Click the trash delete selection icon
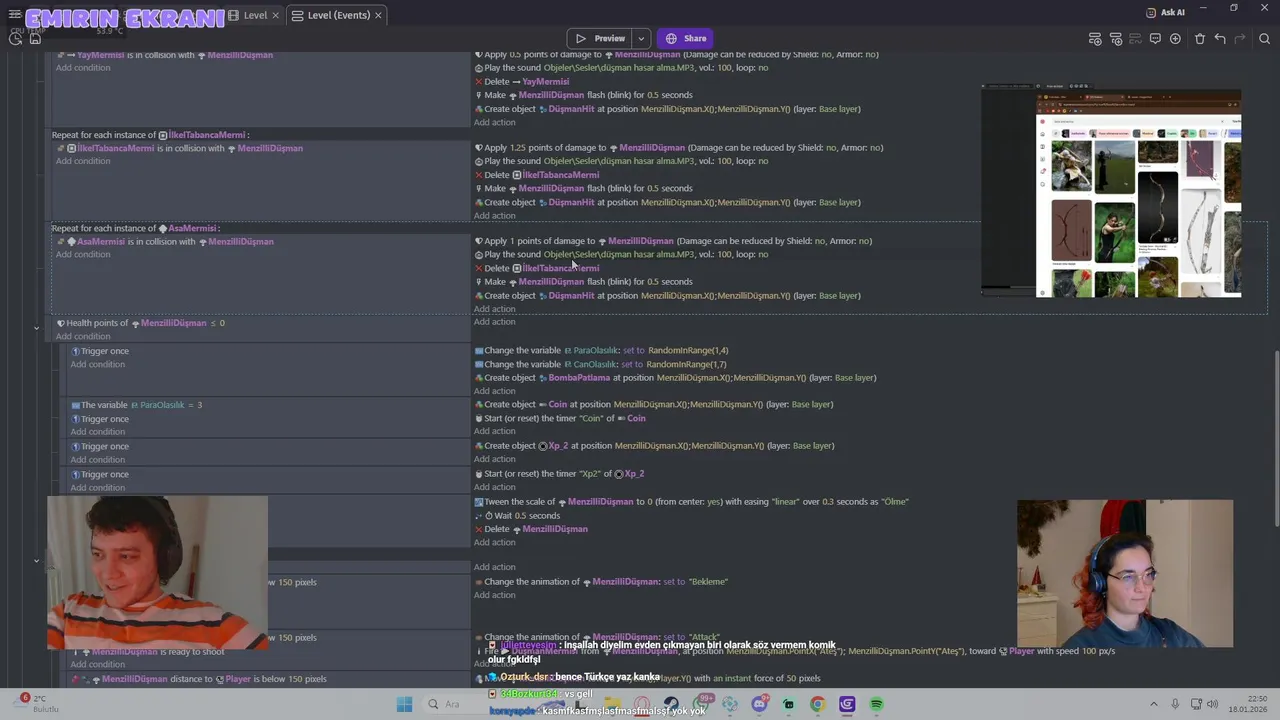 (1200, 39)
